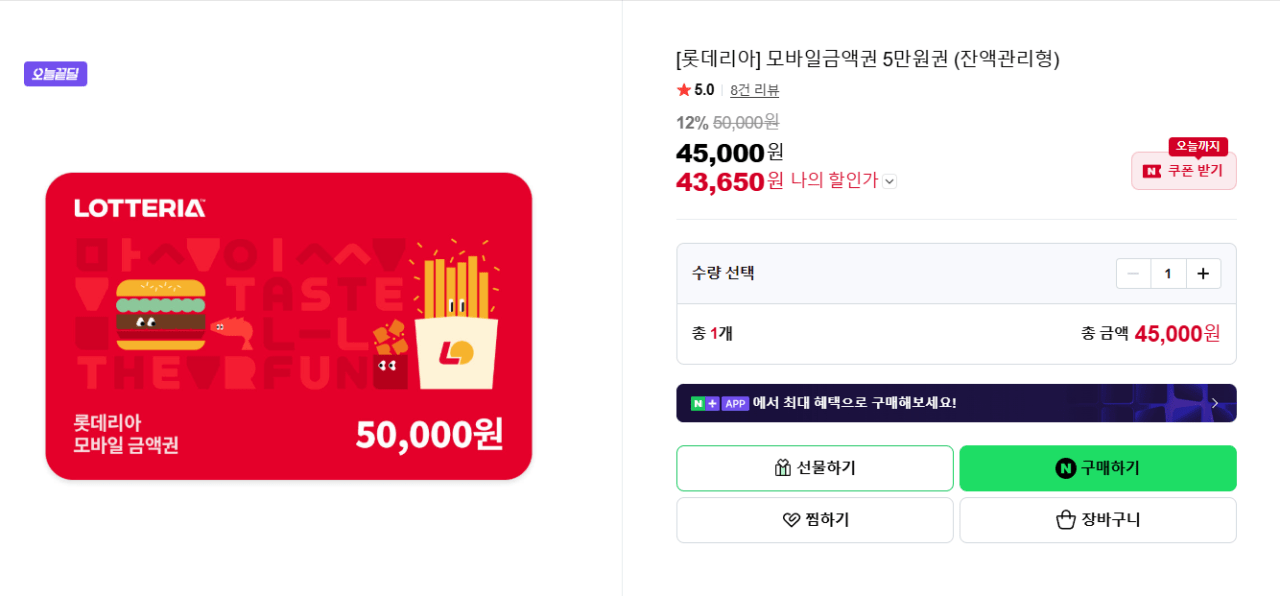Toggle the 찜하기 wishlist button
This screenshot has width=1280, height=596.
click(815, 520)
